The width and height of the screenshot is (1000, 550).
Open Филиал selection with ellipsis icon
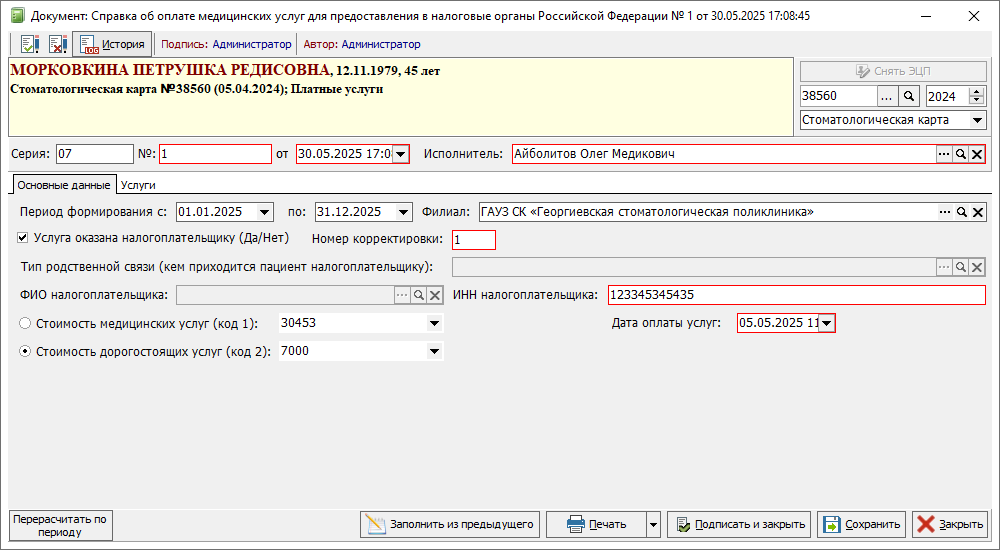pos(943,212)
